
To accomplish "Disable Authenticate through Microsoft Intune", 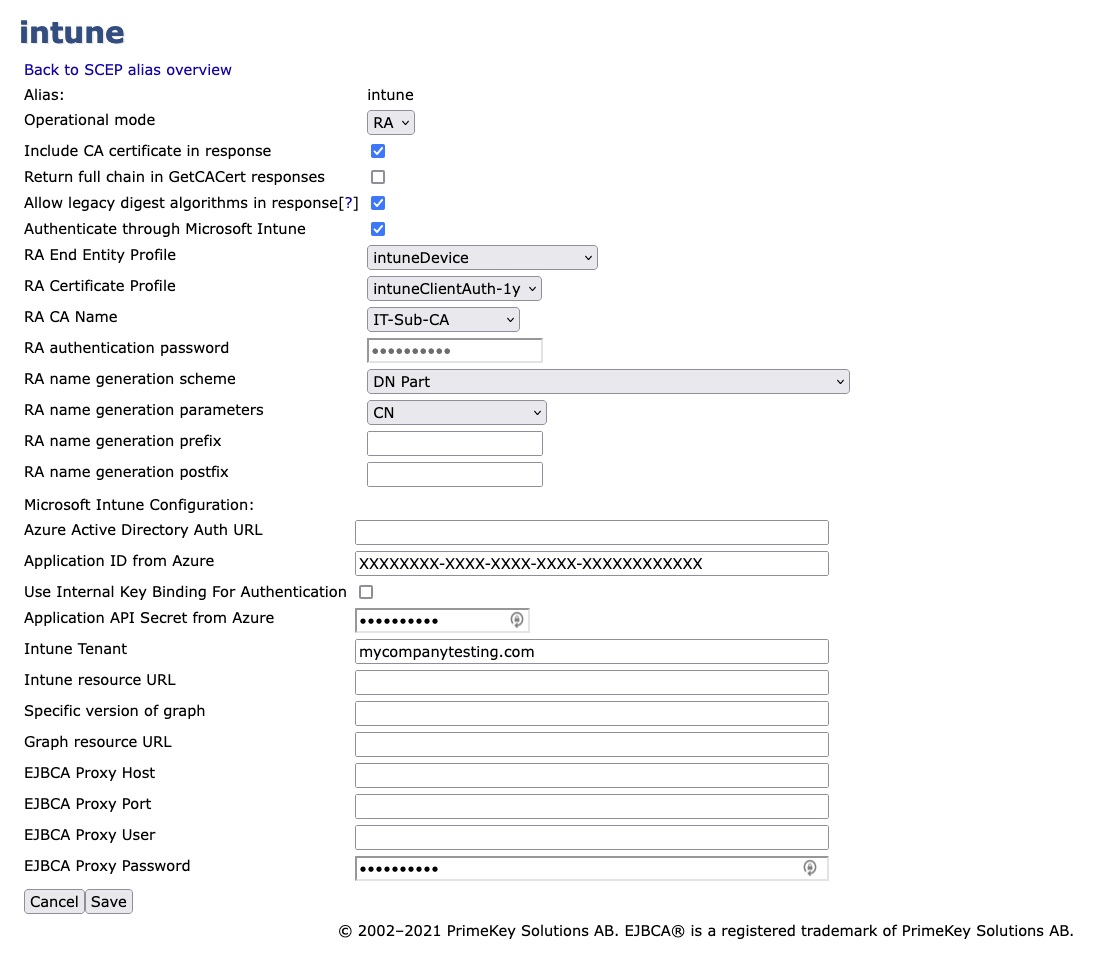I will (x=377, y=228).
